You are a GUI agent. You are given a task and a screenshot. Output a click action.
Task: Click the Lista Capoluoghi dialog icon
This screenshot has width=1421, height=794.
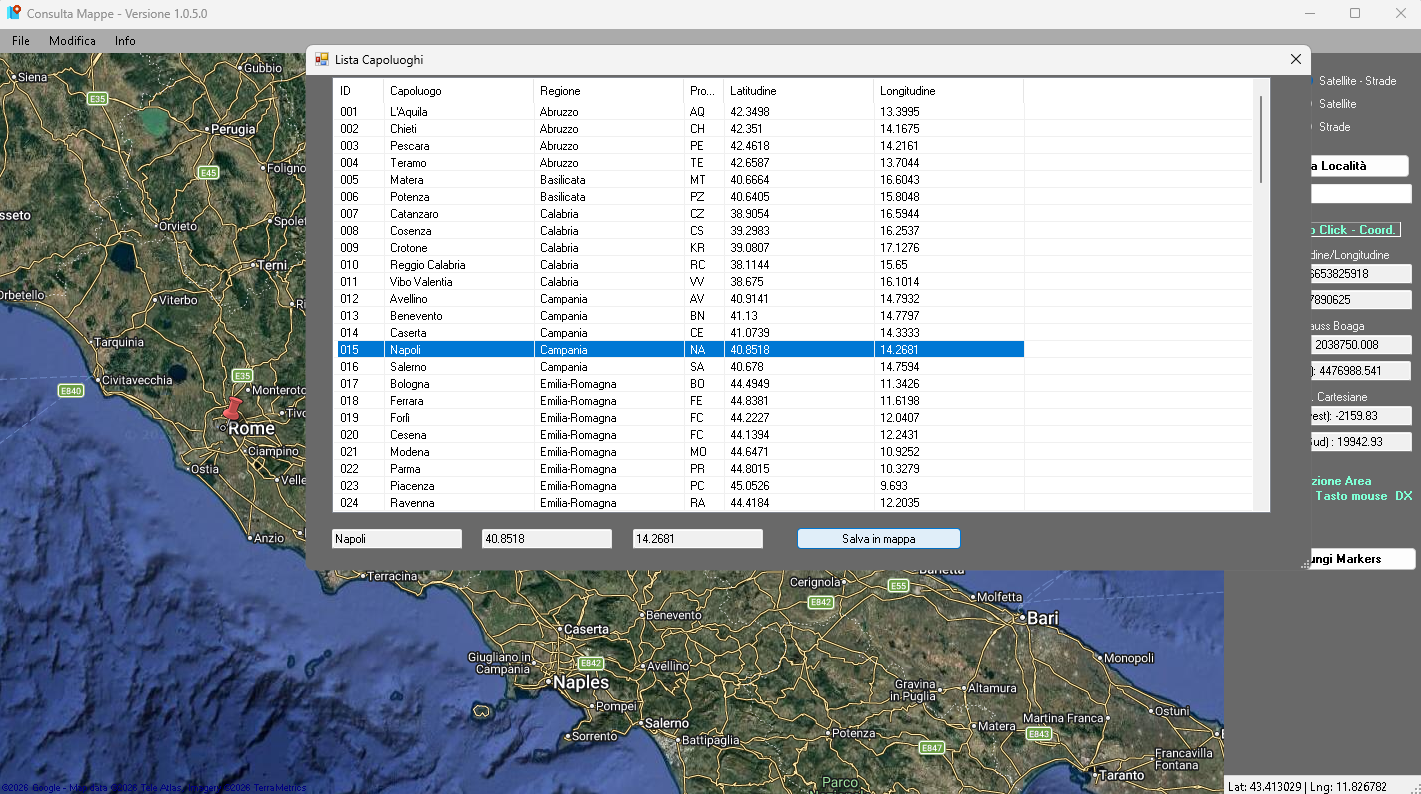[x=322, y=60]
